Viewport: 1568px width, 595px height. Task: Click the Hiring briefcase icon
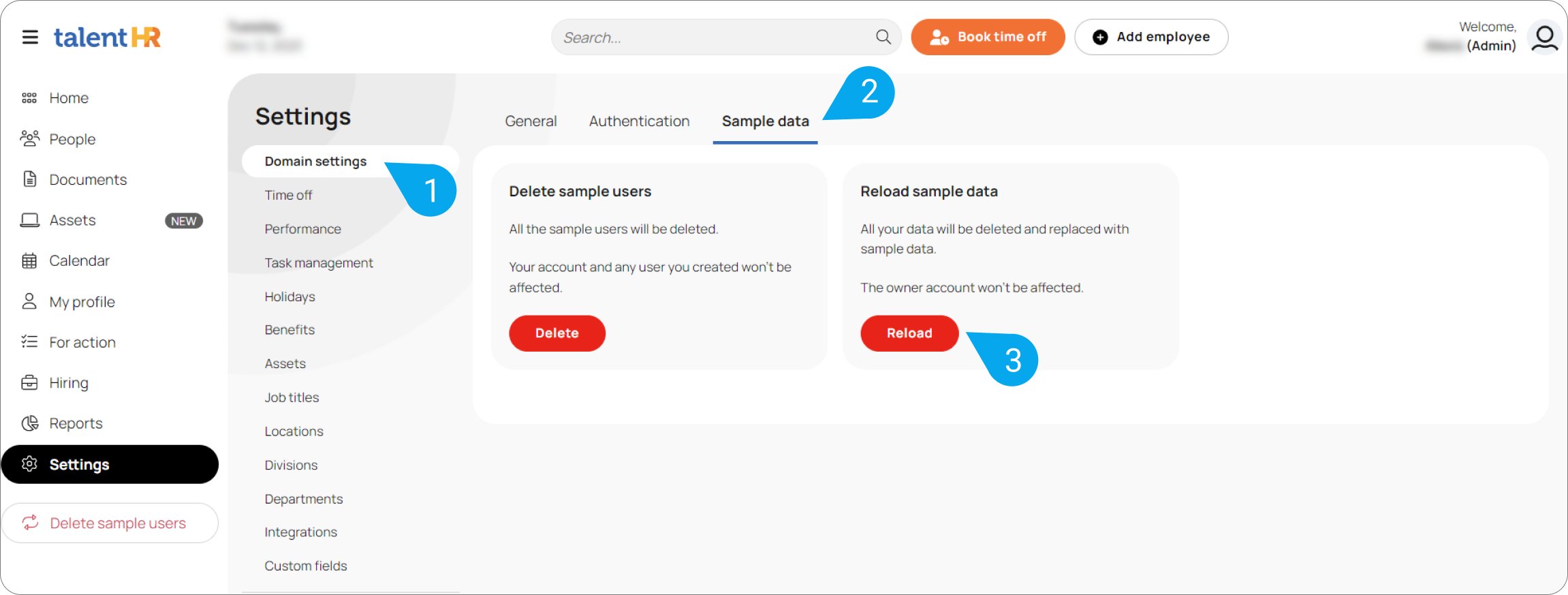tap(29, 383)
